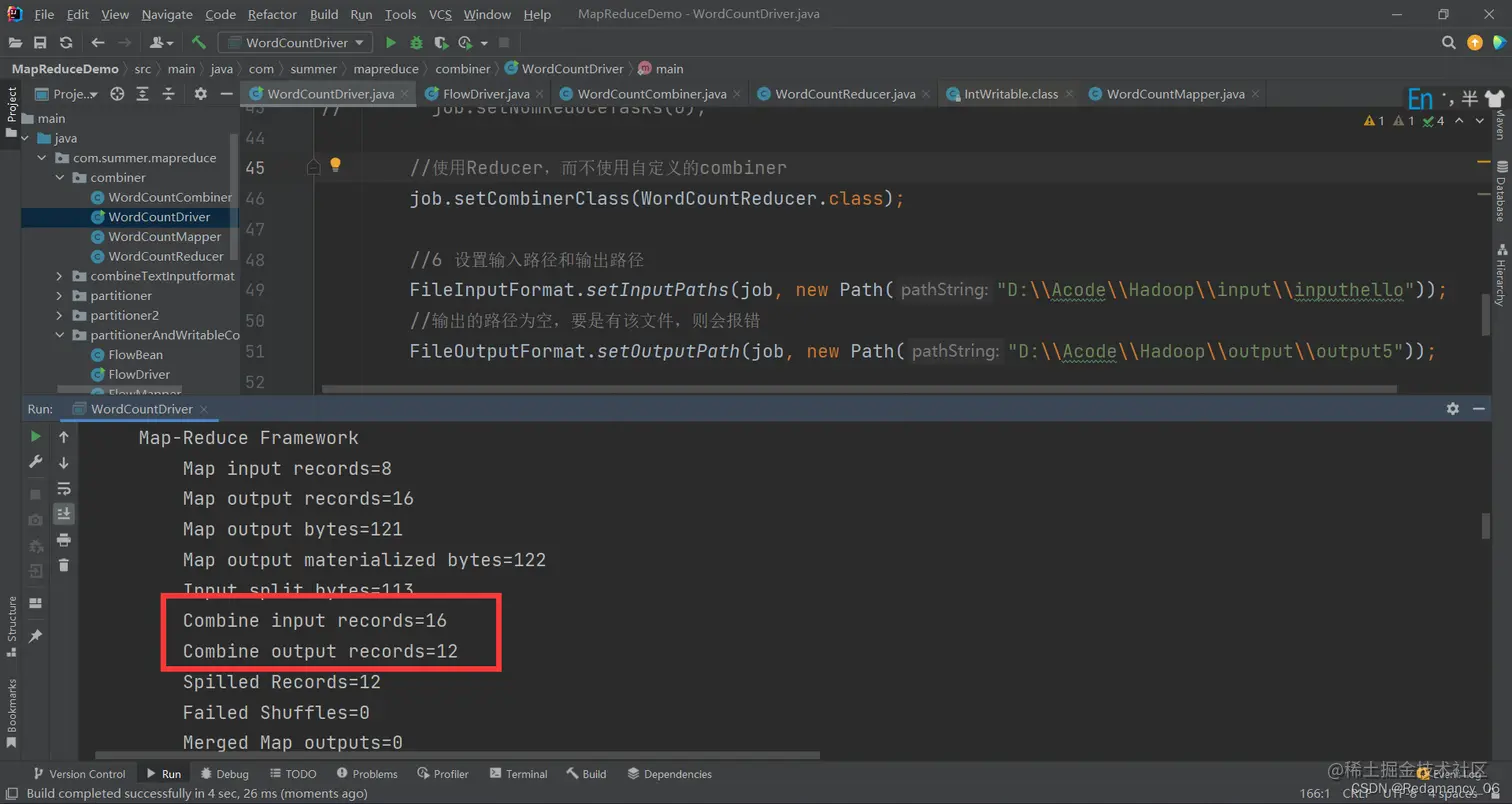Click the Search Everywhere magnifier

tap(1448, 43)
